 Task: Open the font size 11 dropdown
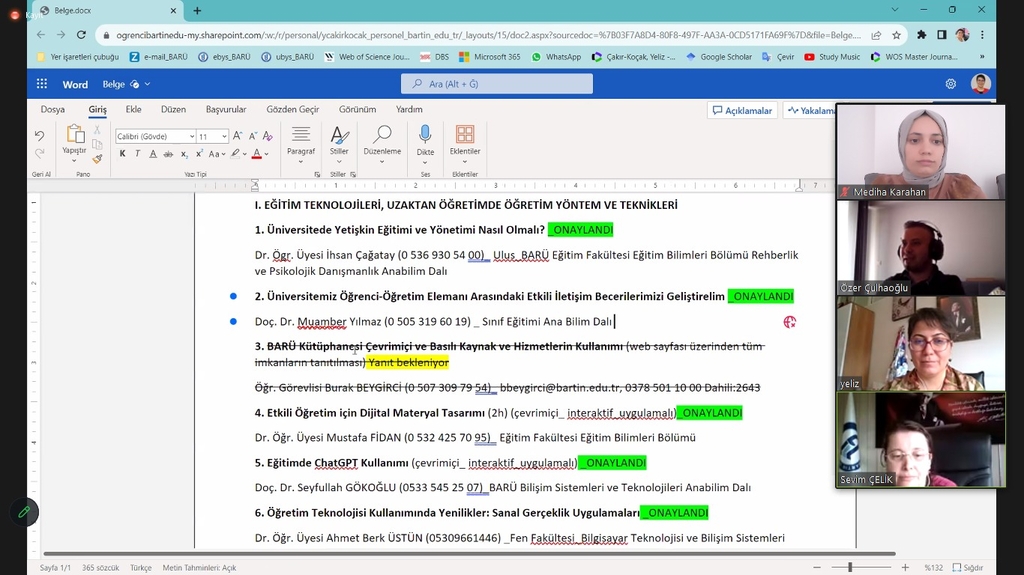(212, 136)
